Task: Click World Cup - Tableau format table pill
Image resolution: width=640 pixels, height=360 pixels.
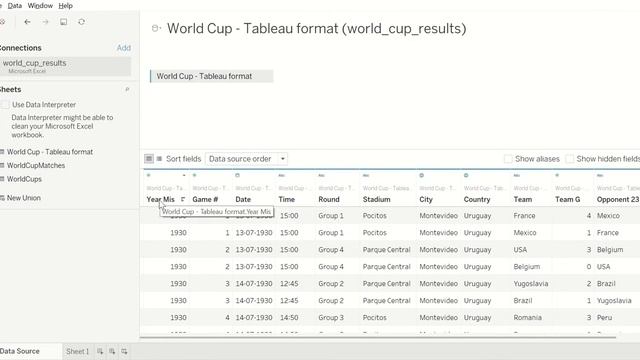Action: [x=211, y=76]
